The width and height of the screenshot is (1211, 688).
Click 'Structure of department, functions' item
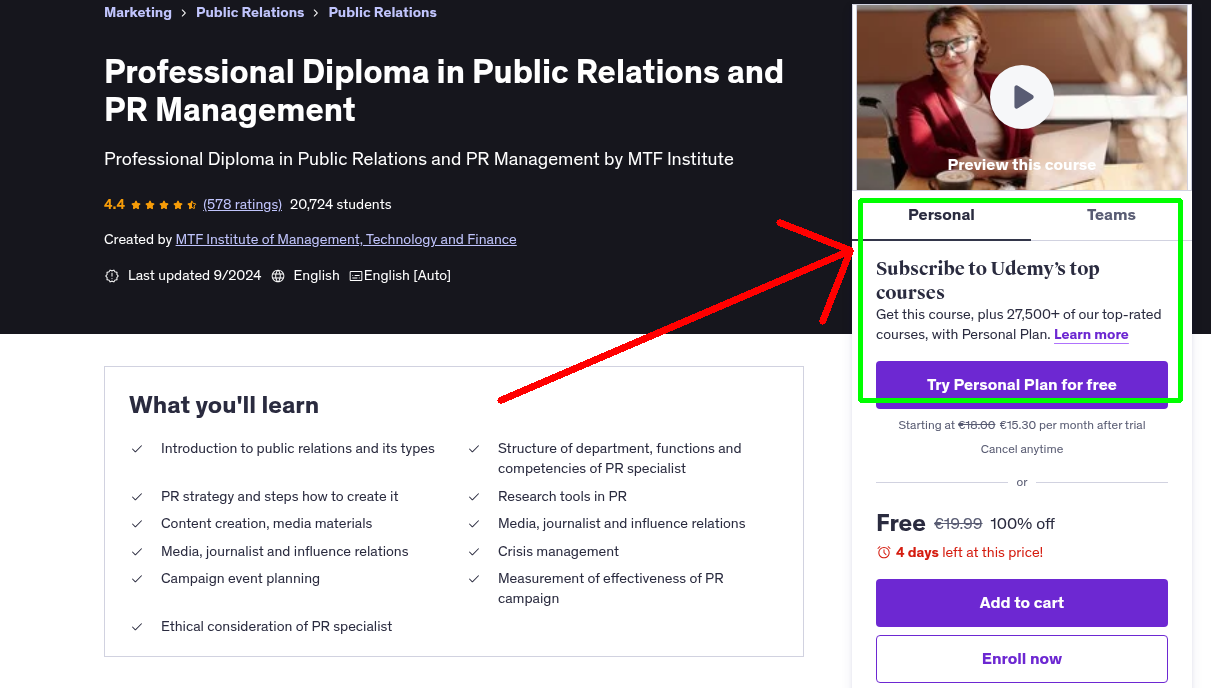point(620,459)
